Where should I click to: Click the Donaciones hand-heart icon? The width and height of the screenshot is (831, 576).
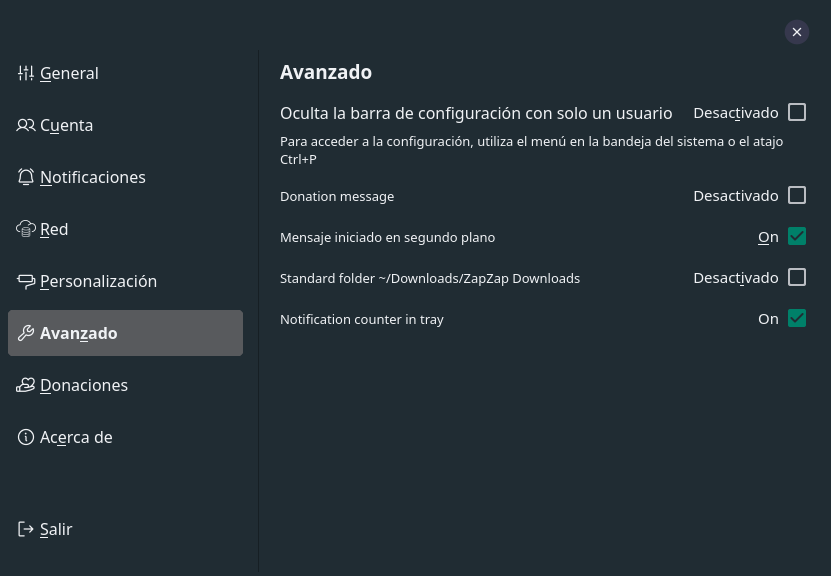pyautogui.click(x=25, y=385)
